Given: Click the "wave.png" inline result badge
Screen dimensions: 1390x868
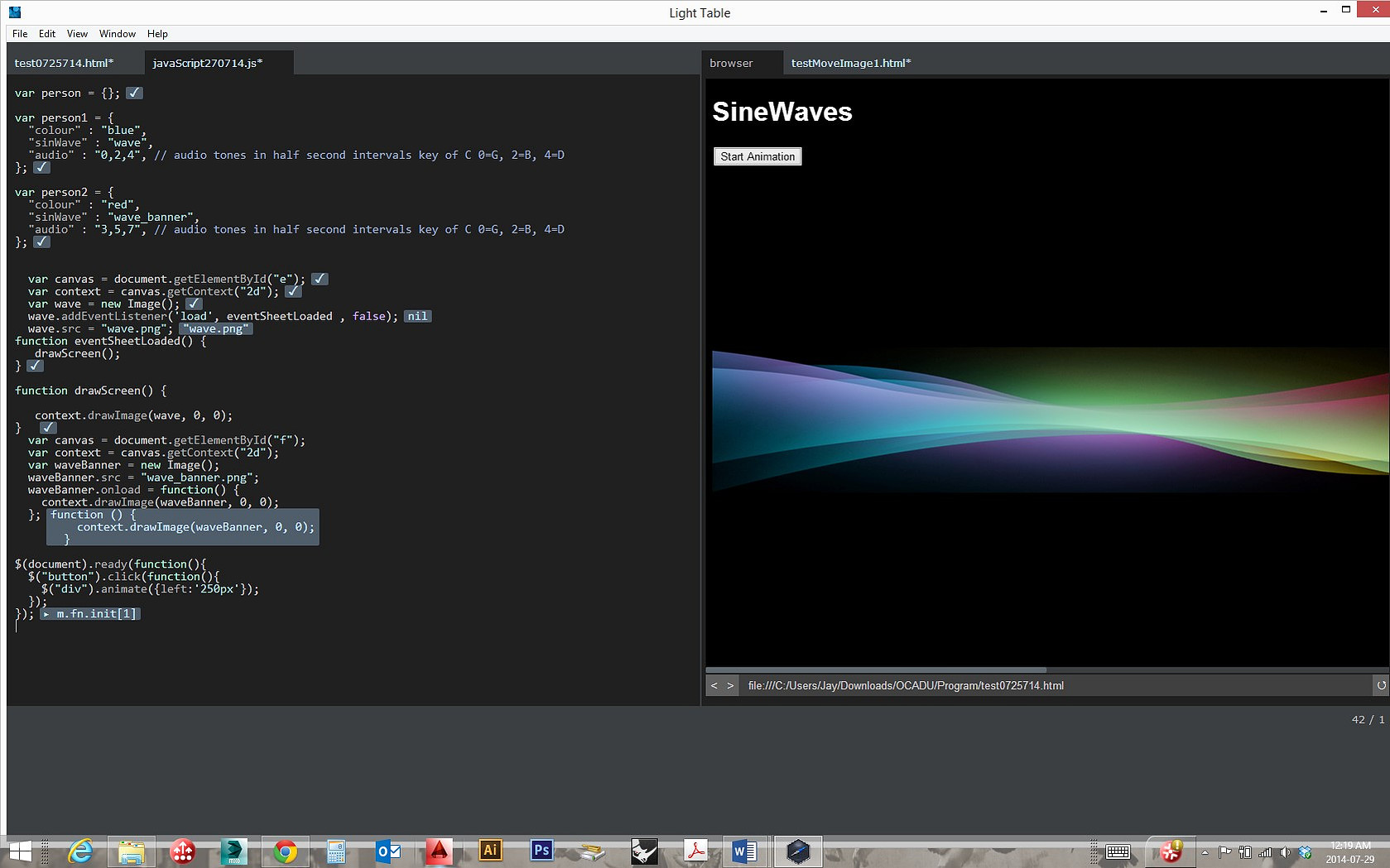Looking at the screenshot, I should [x=215, y=328].
